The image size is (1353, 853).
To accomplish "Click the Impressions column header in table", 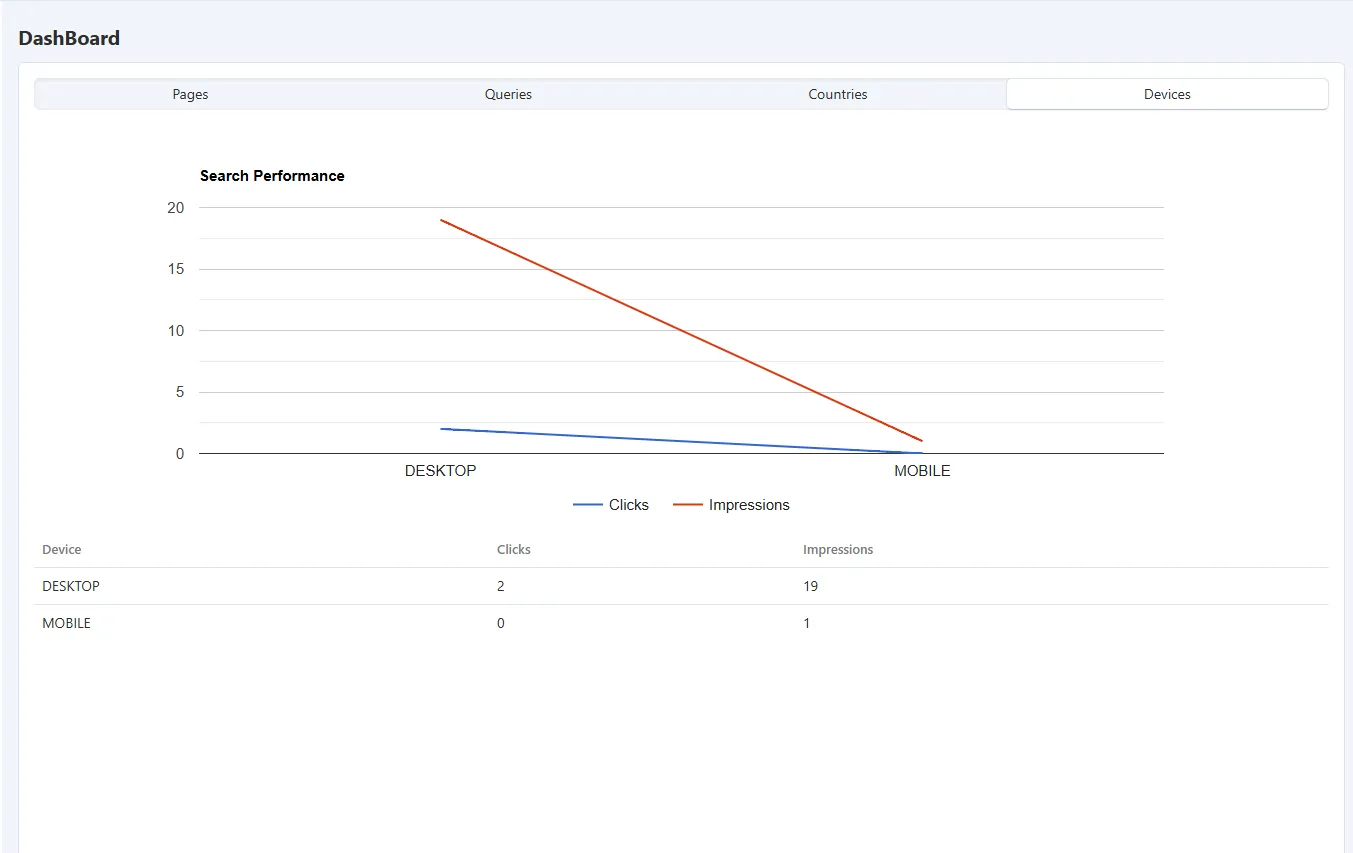I will 838,550.
